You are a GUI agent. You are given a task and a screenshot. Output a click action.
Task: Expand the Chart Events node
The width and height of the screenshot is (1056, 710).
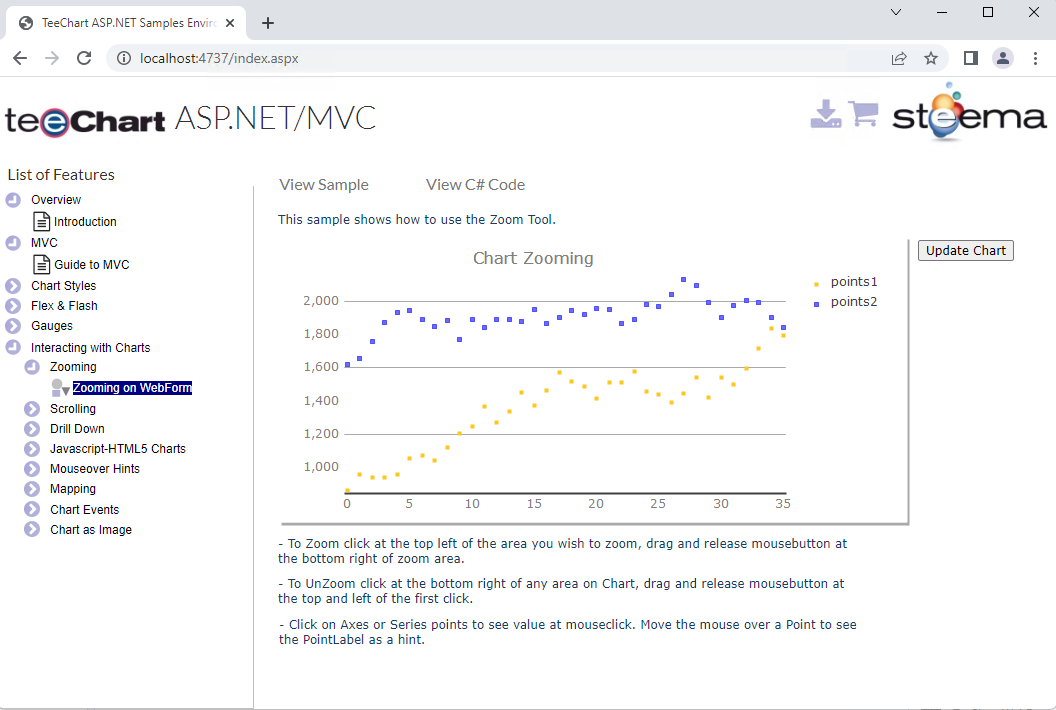[32, 509]
